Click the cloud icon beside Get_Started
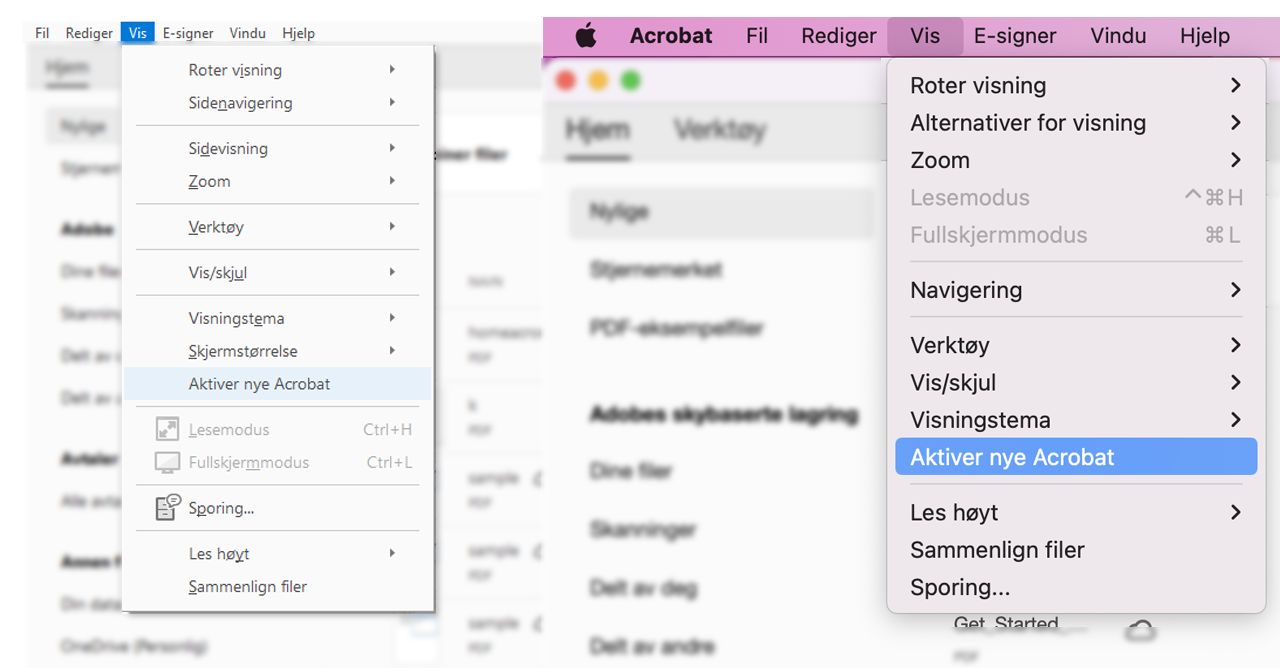 click(x=1140, y=630)
